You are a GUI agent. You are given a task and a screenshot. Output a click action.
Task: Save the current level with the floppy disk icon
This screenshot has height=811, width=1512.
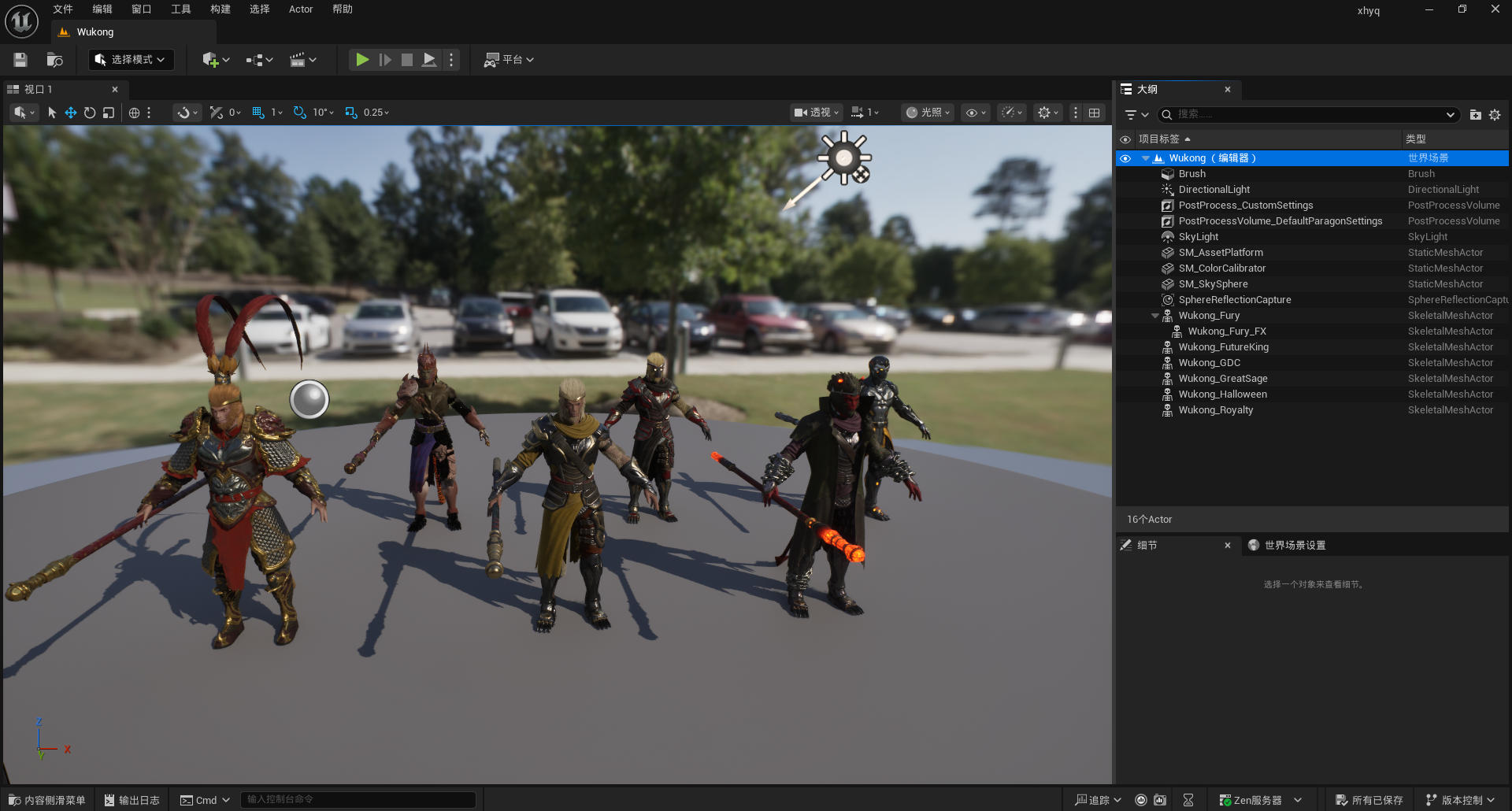click(x=20, y=60)
